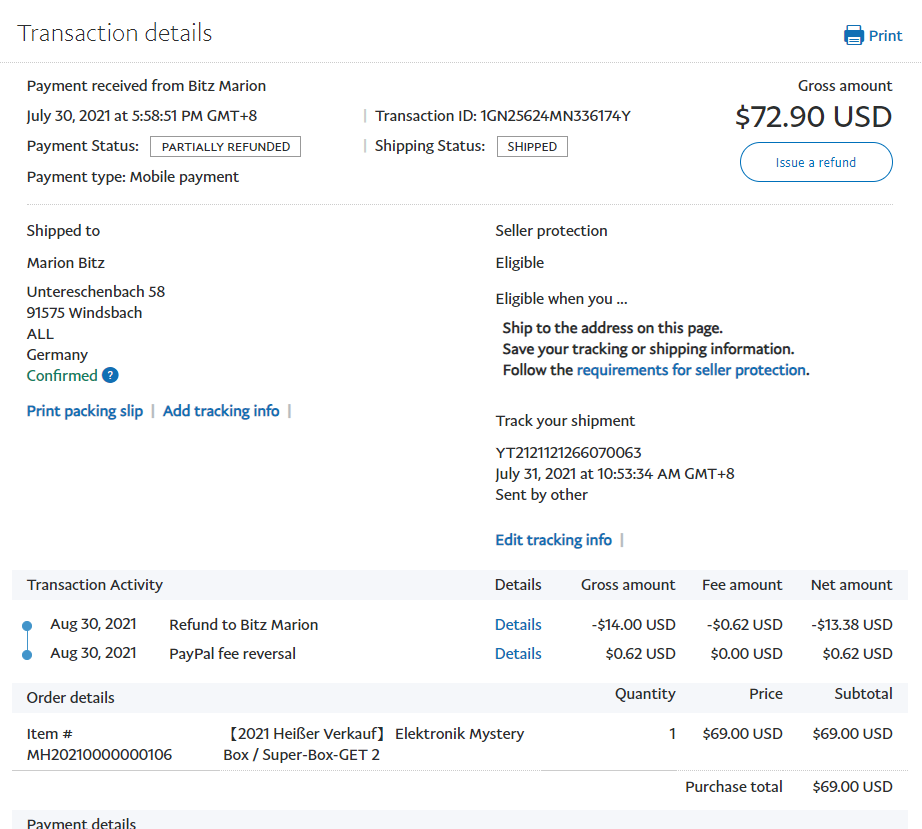Click the SHIPPED status badge
Image resolution: width=922 pixels, height=829 pixels.
point(532,147)
